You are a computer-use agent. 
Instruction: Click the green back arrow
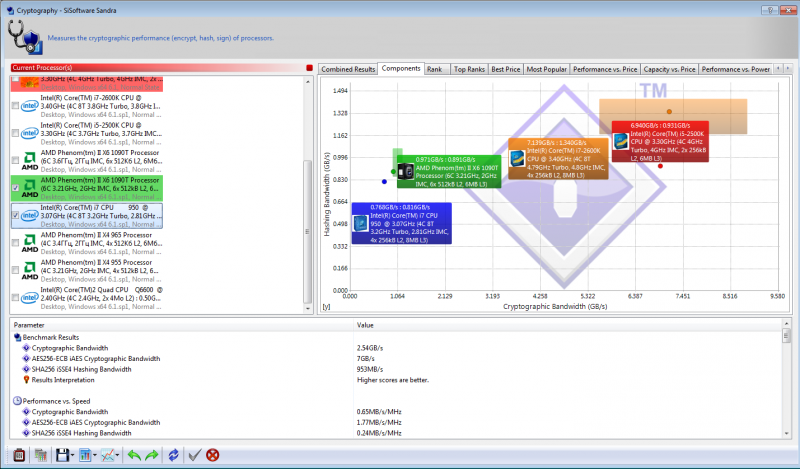click(x=134, y=455)
